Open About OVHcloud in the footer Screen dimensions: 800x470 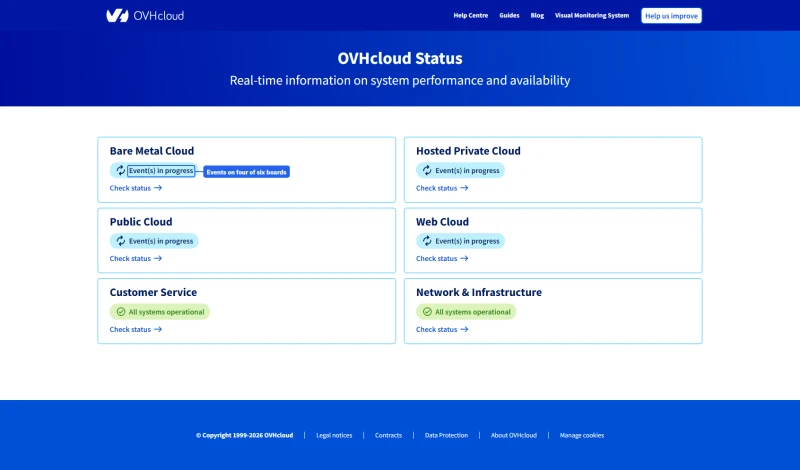tap(514, 435)
